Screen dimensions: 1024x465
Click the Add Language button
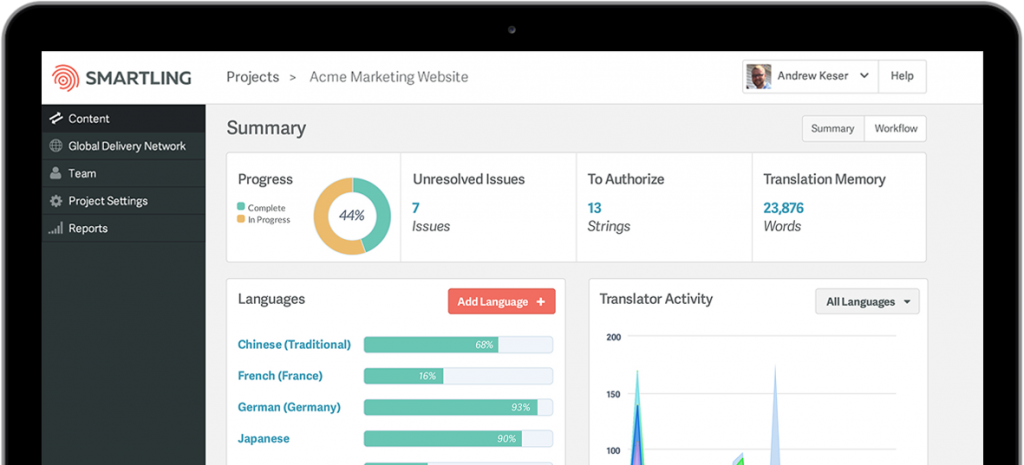501,301
